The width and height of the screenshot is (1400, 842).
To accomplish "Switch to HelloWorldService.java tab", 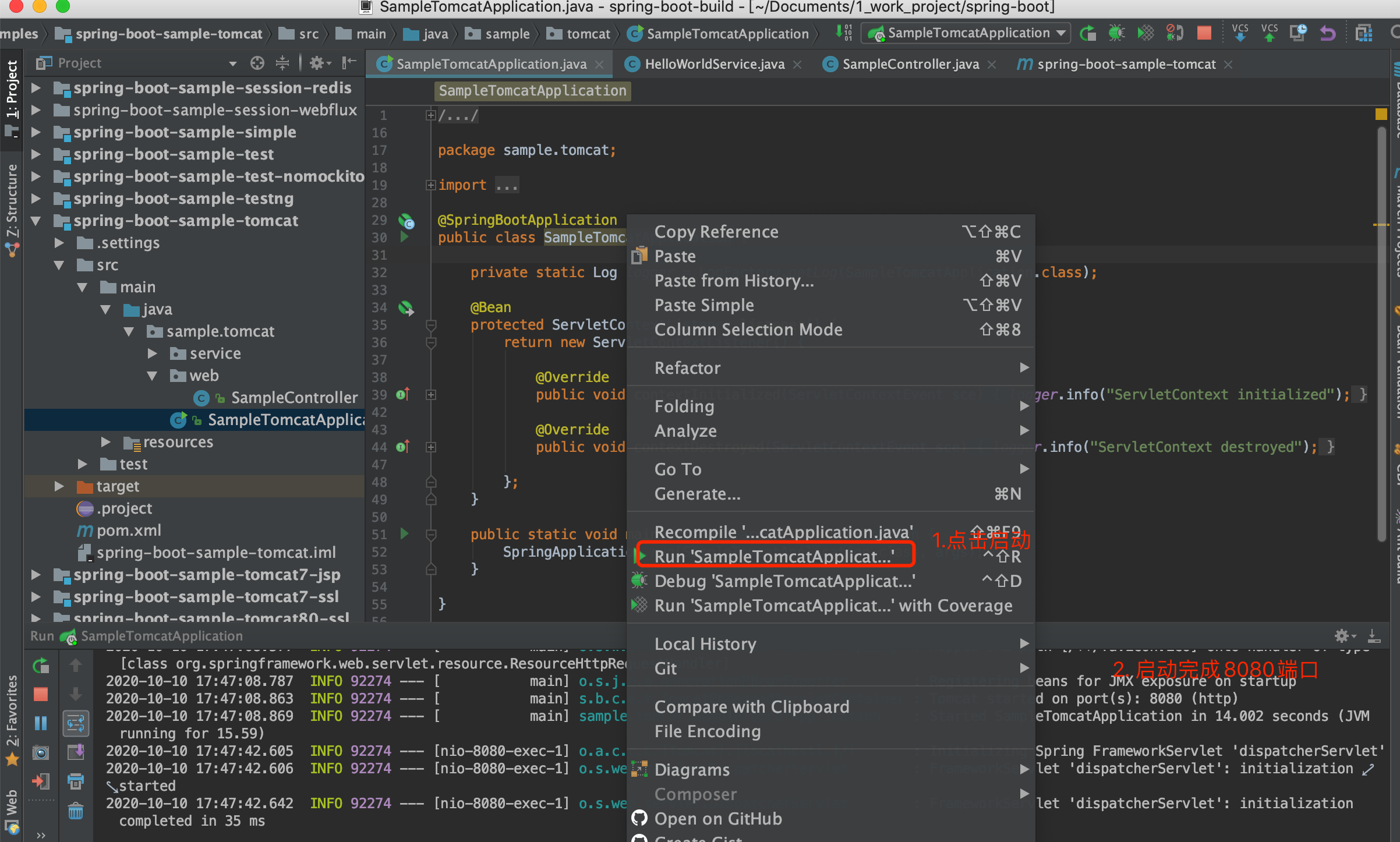I will coord(715,64).
